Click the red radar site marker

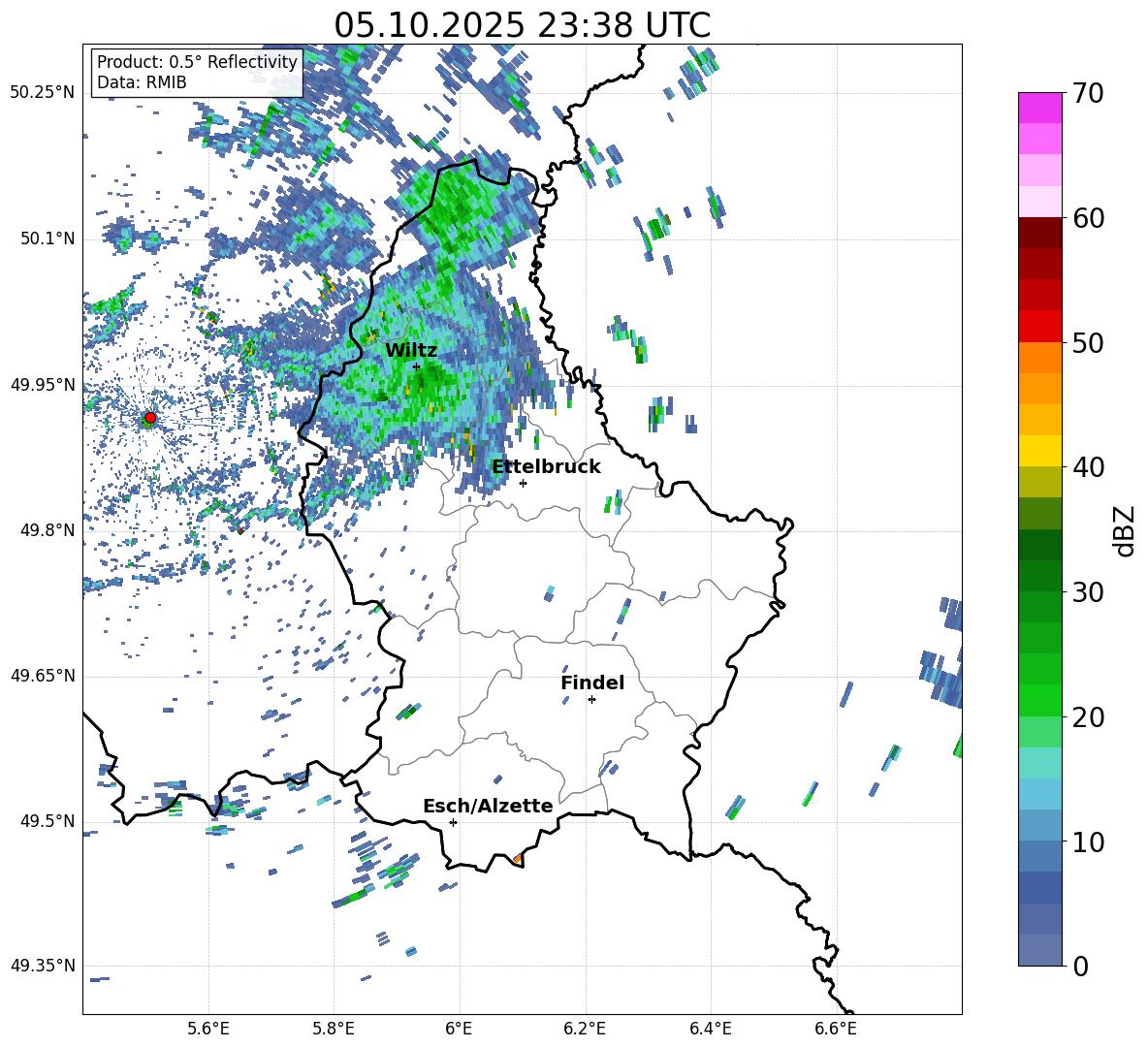[x=149, y=418]
